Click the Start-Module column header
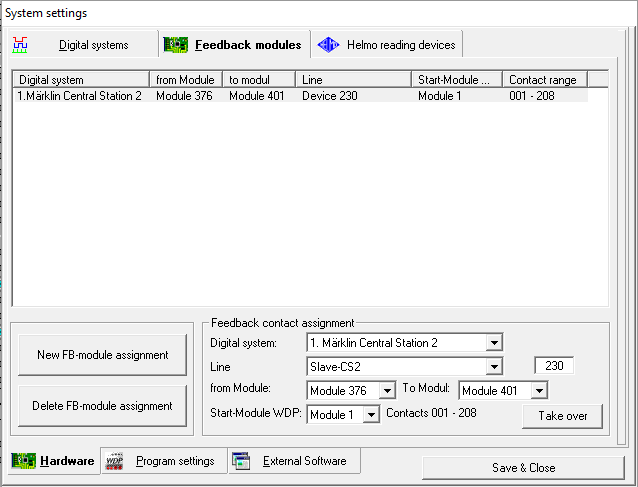This screenshot has width=638, height=487. [x=457, y=79]
